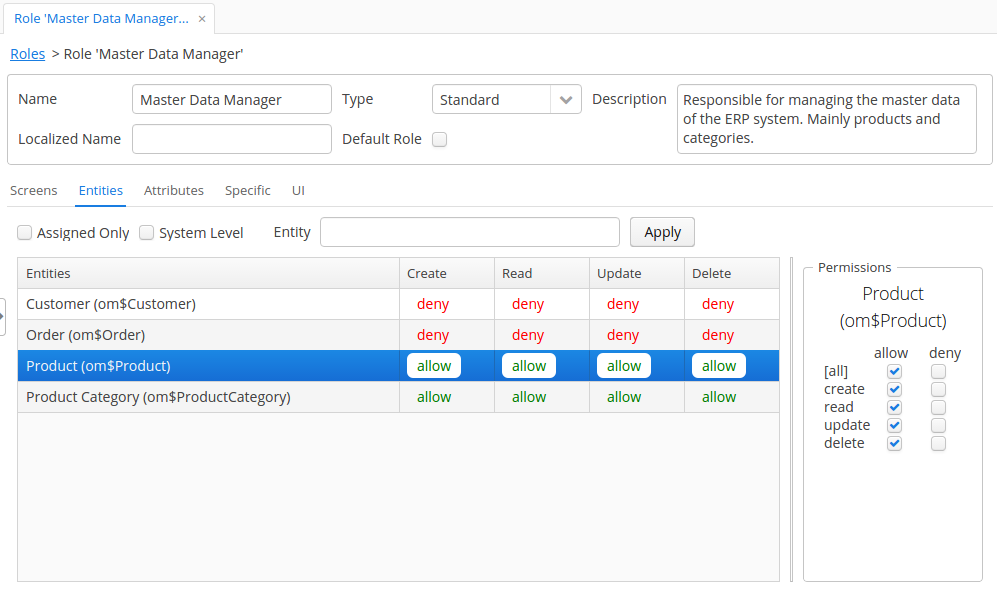Uncheck the [all] allow permission checkbox
The height and width of the screenshot is (591, 997).
(895, 371)
